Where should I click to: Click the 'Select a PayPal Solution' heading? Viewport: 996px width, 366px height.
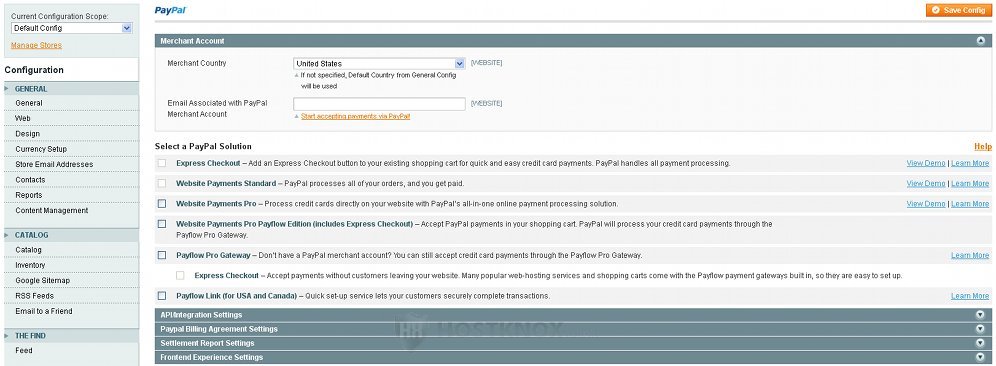point(203,146)
